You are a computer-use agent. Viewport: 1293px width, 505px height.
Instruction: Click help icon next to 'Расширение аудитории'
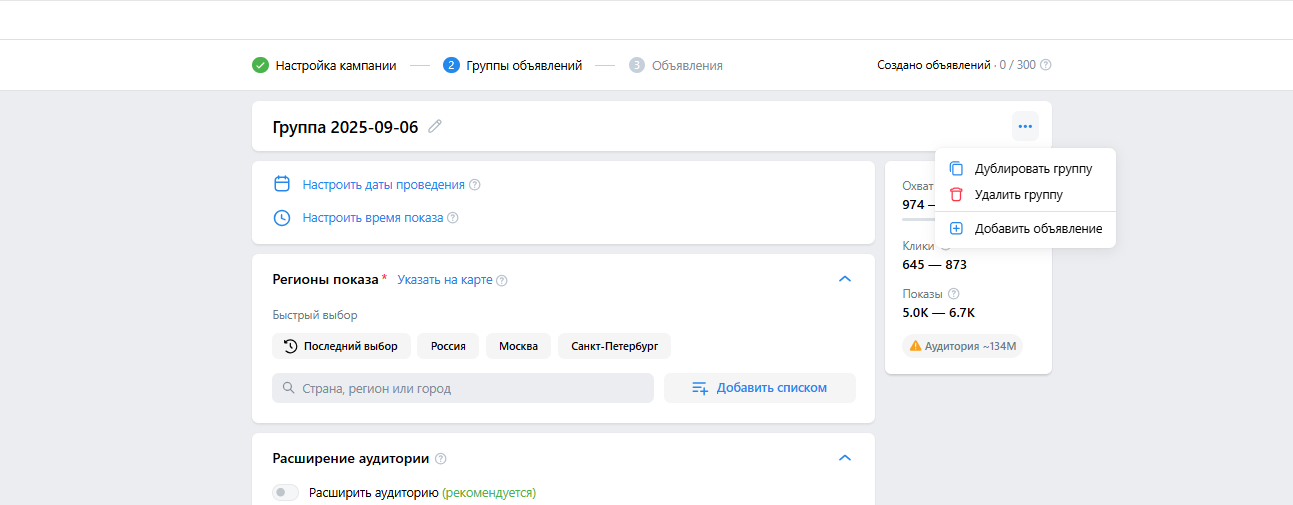tap(441, 459)
